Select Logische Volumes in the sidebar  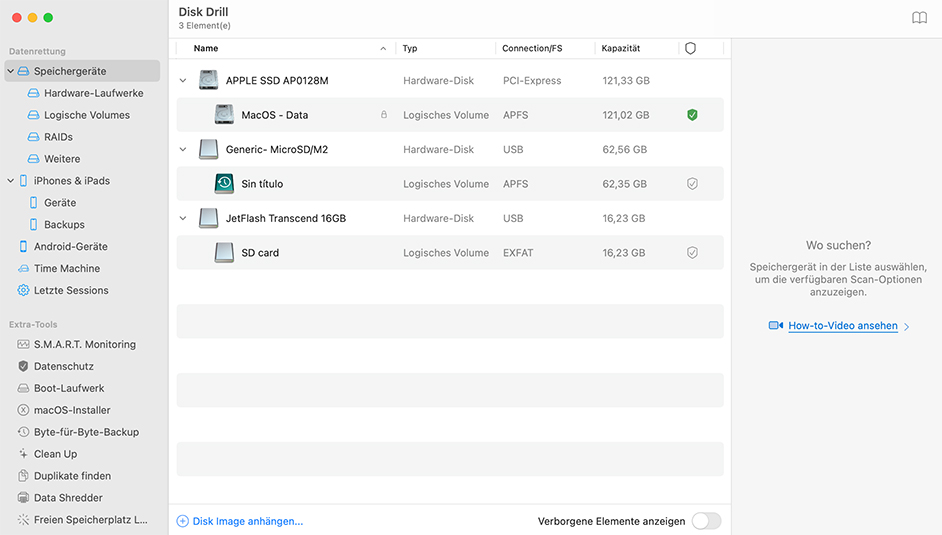pos(86,115)
